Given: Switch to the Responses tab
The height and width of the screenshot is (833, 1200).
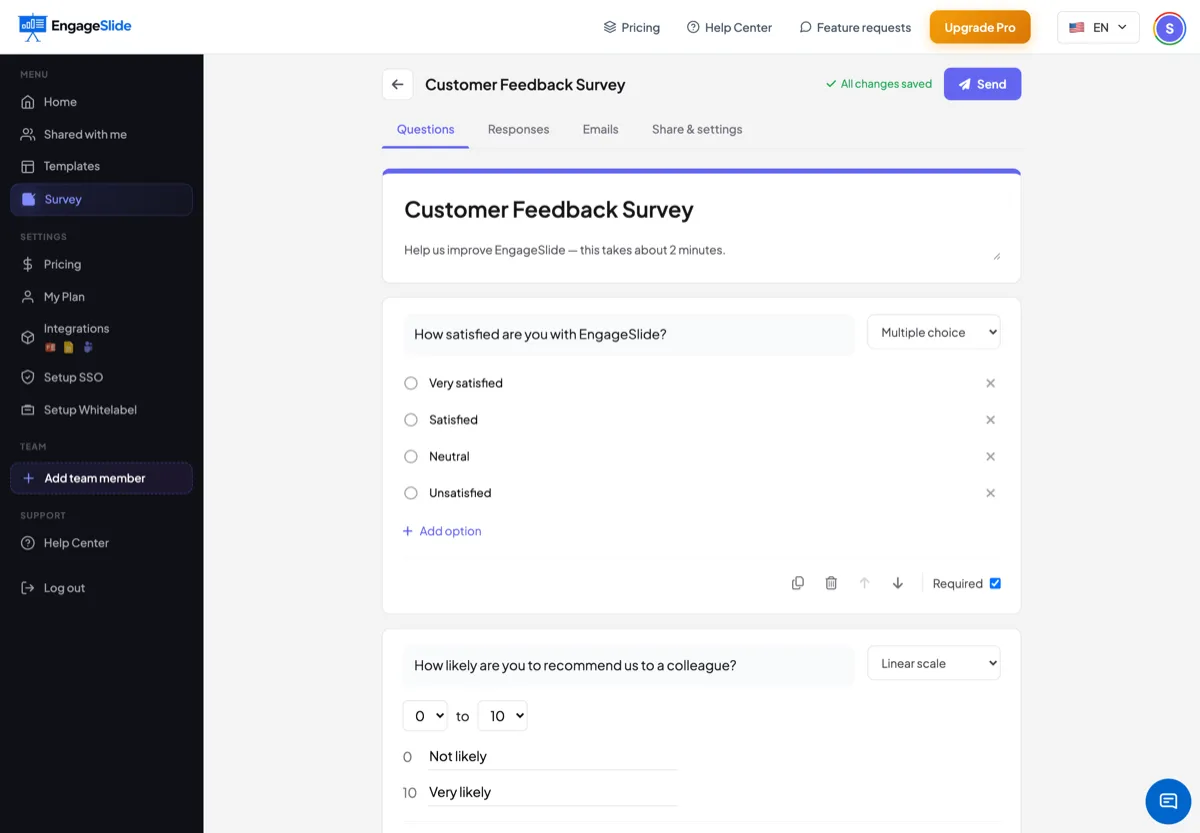Looking at the screenshot, I should click(518, 129).
